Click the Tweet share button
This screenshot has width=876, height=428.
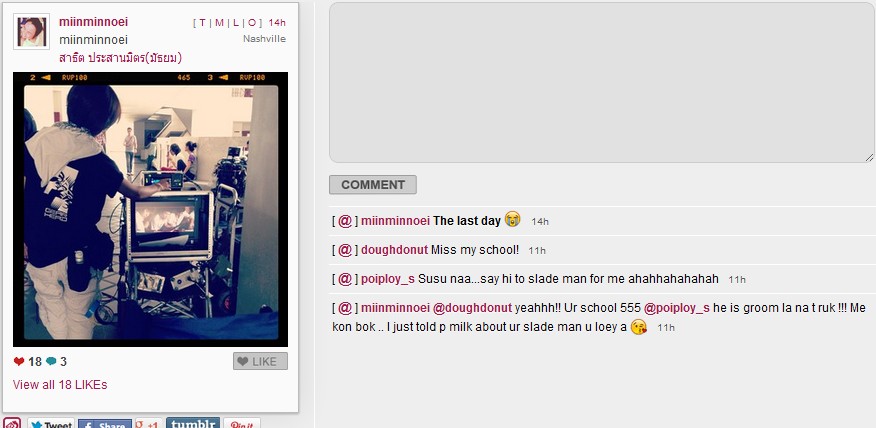[x=51, y=423]
